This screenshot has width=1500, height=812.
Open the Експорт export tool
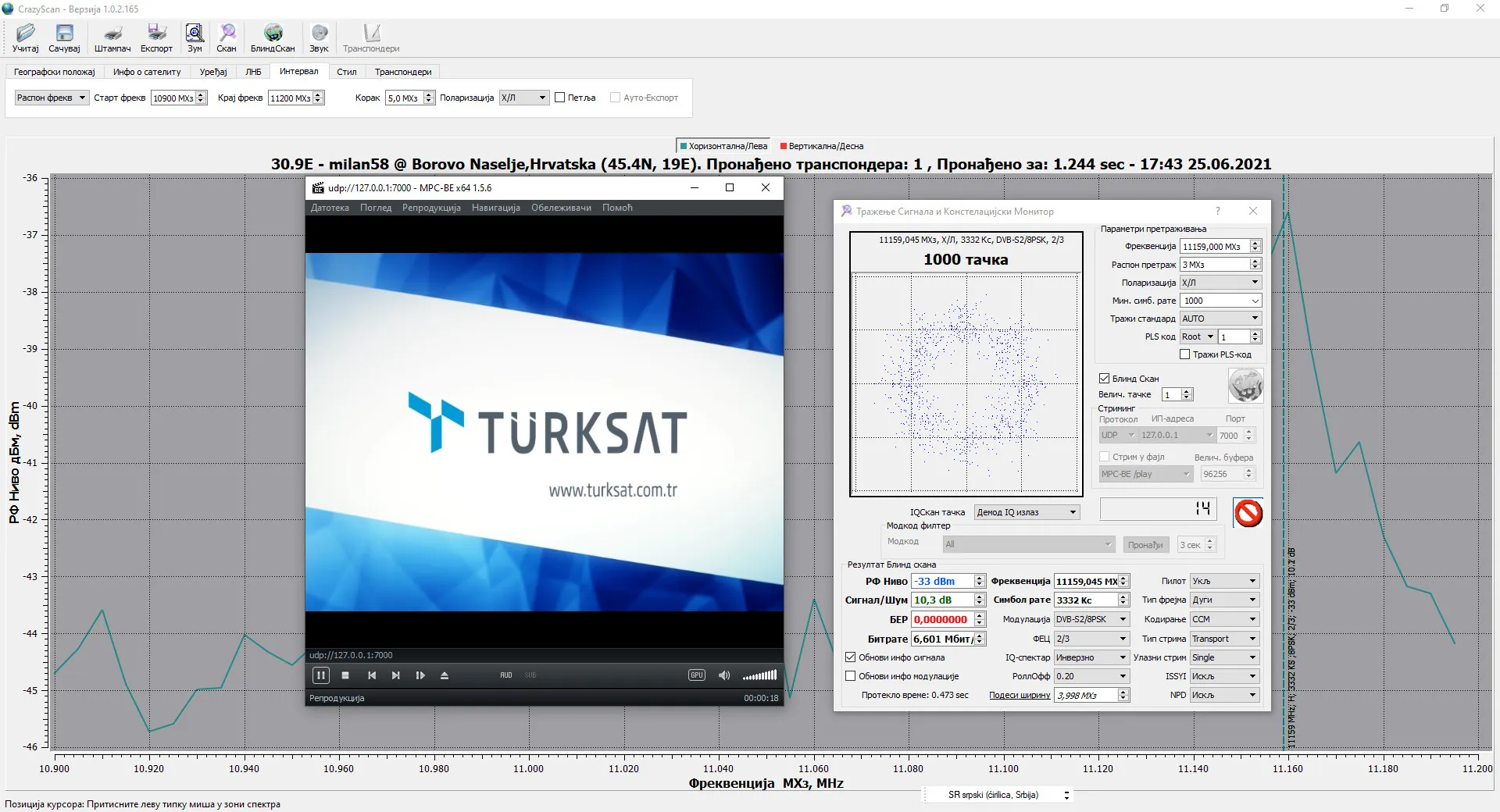point(156,37)
